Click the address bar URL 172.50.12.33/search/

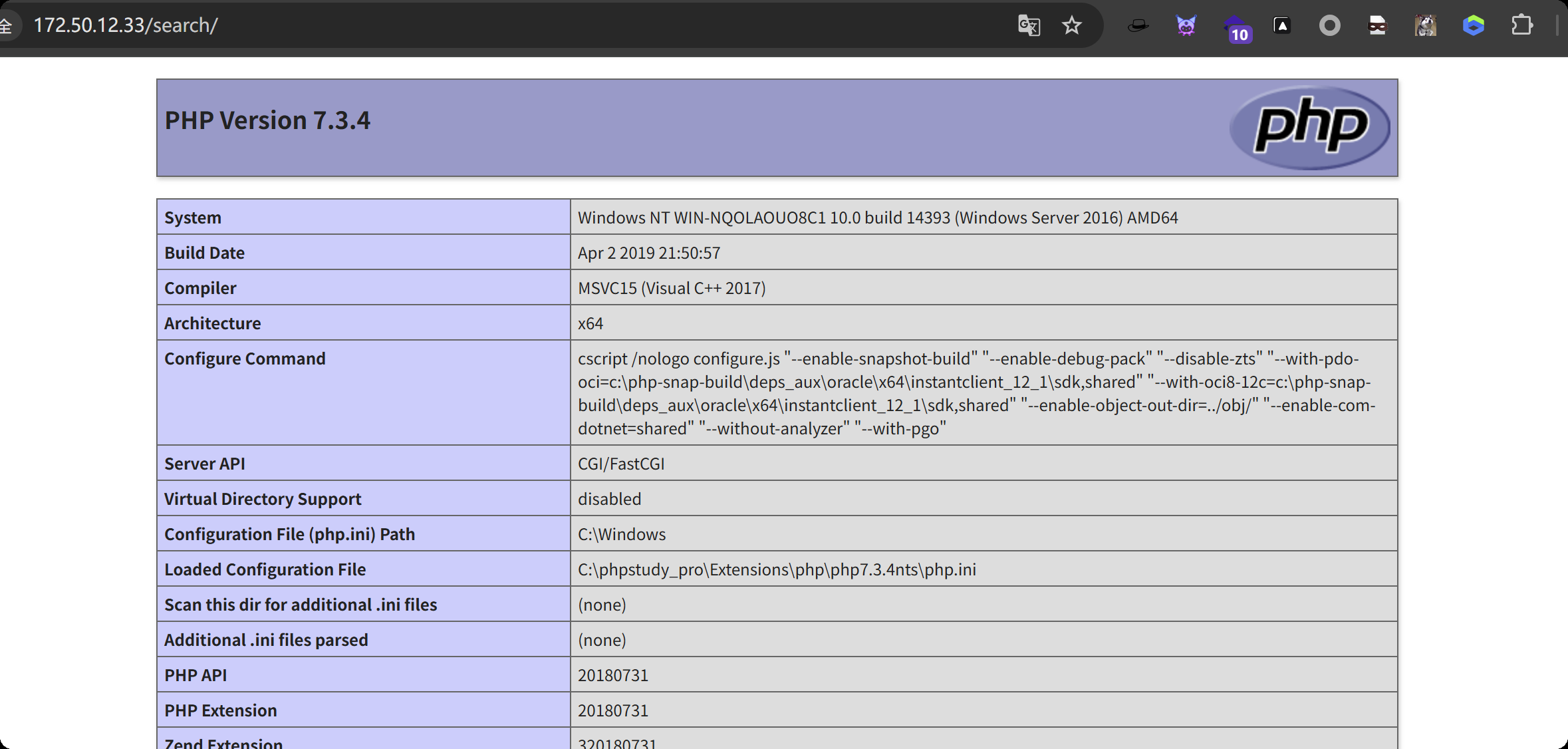126,25
